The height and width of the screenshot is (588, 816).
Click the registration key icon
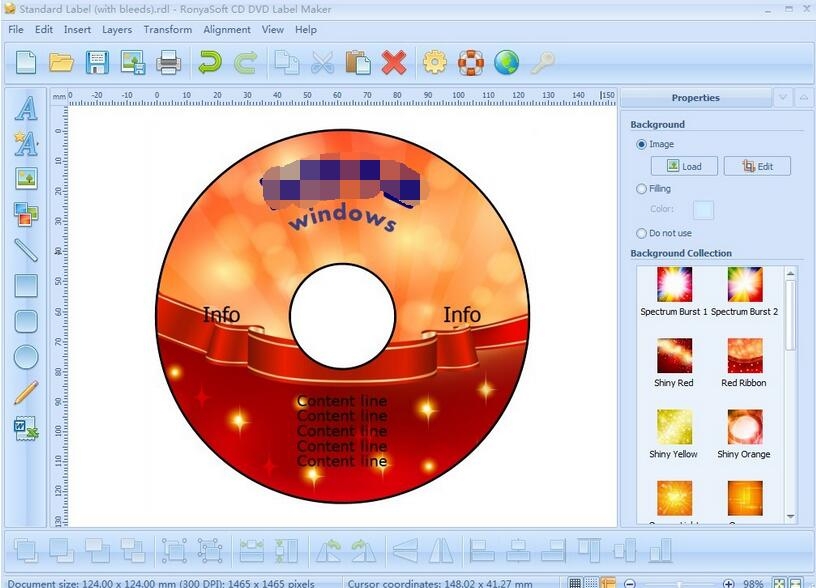pos(542,64)
